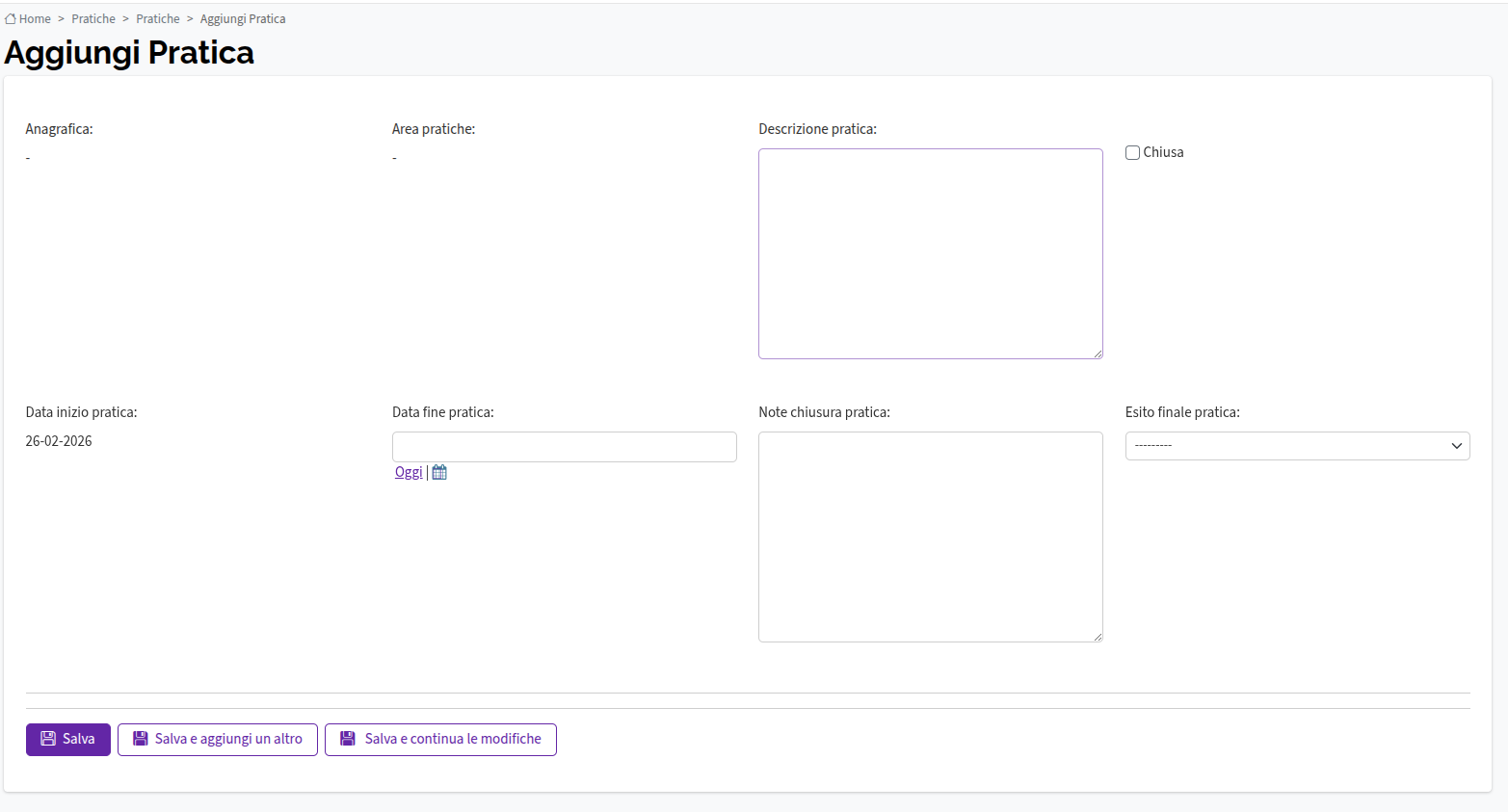The height and width of the screenshot is (812, 1508).
Task: Open the first Pratiche breadcrumb link
Action: click(x=93, y=19)
